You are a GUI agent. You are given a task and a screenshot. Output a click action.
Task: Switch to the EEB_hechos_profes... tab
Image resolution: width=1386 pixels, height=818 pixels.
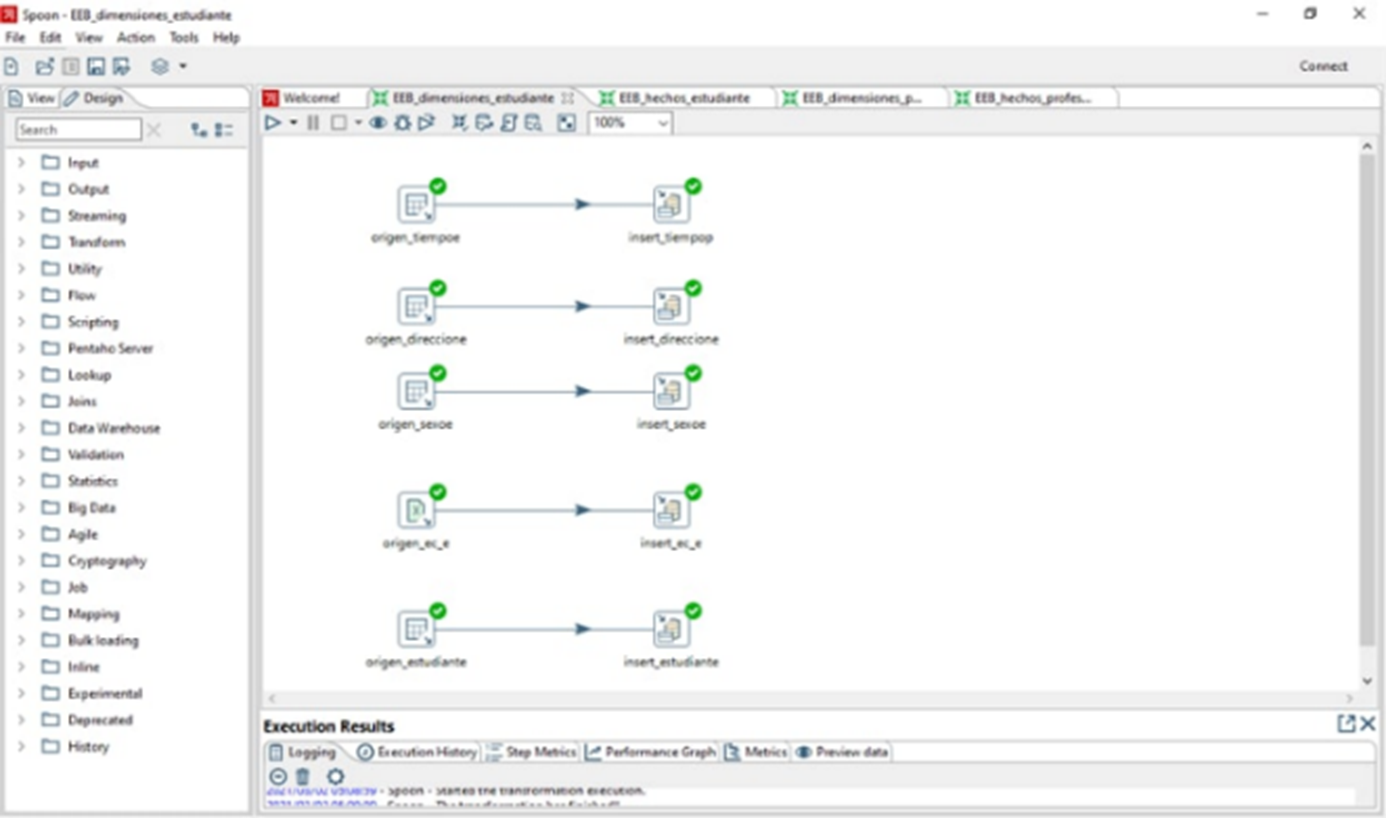tap(1023, 98)
